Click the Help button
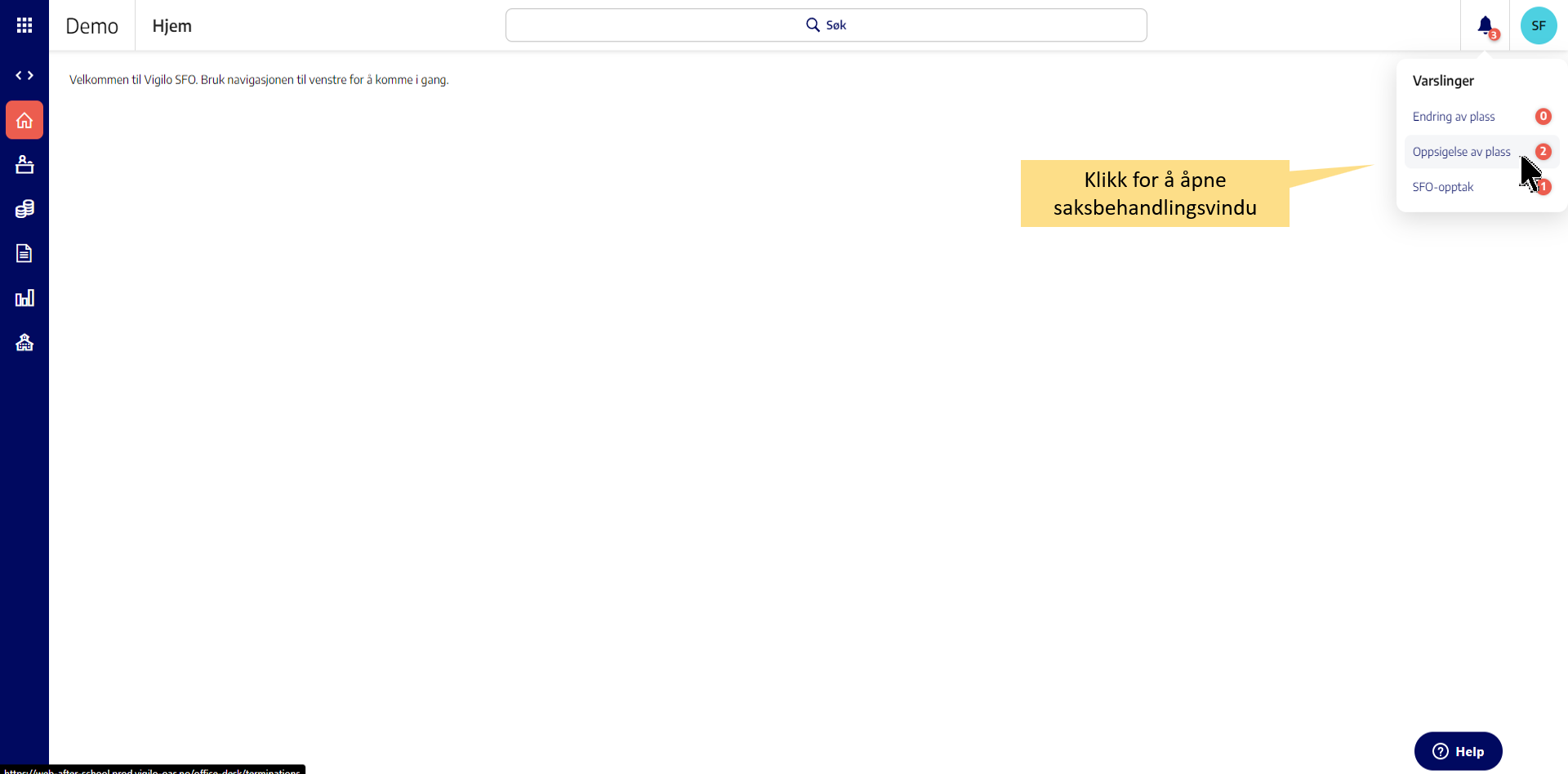Screen dimensions: 1568x774 pos(1458,751)
